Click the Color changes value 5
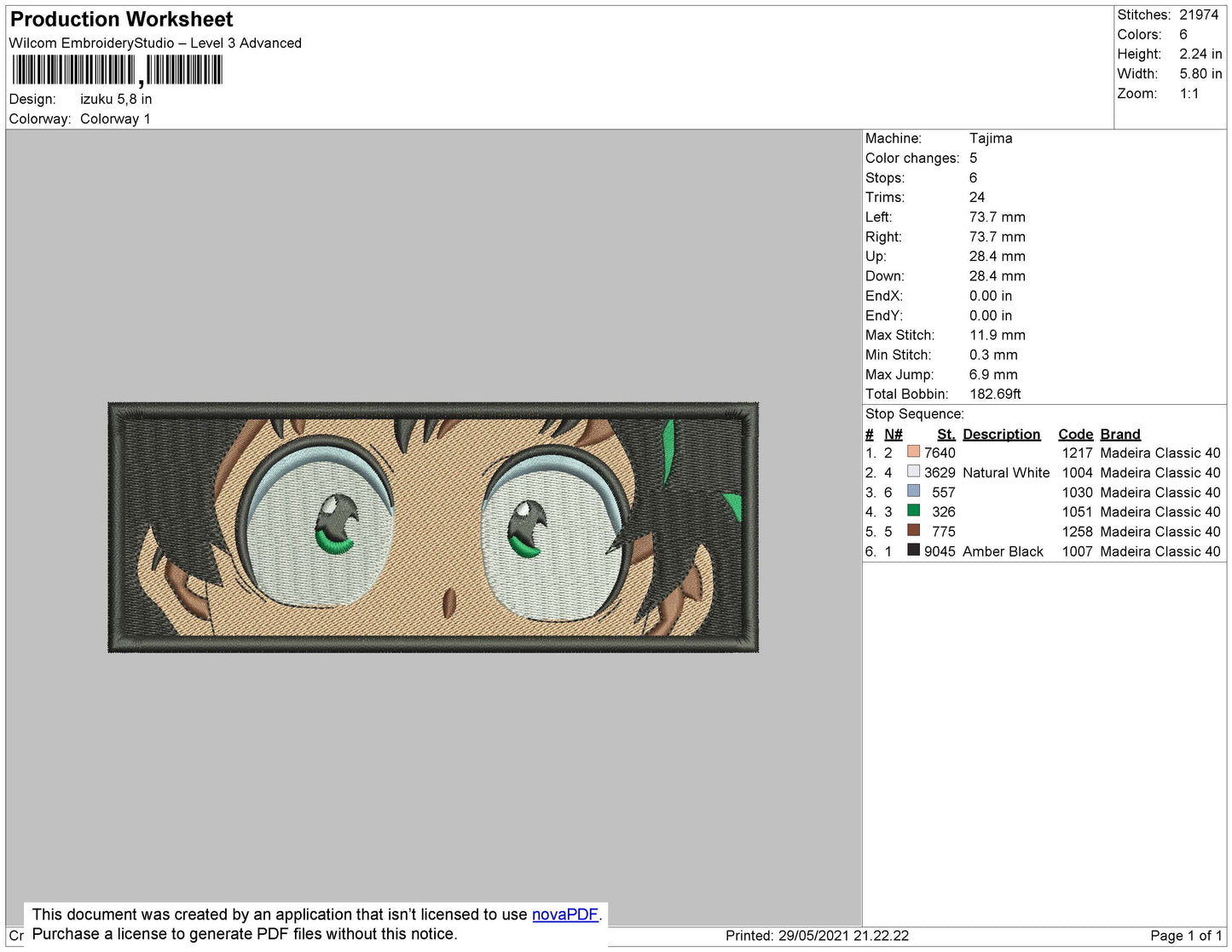 coord(974,159)
